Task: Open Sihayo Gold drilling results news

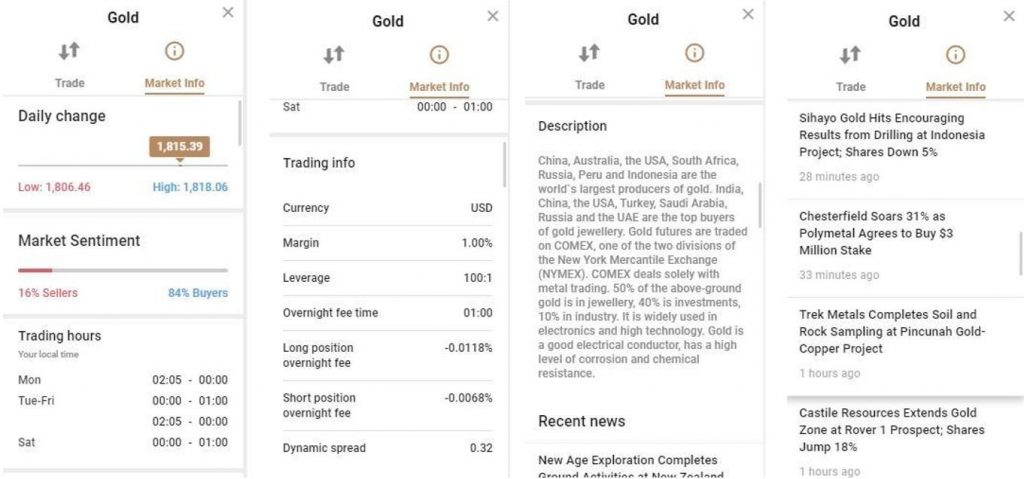Action: [x=891, y=135]
